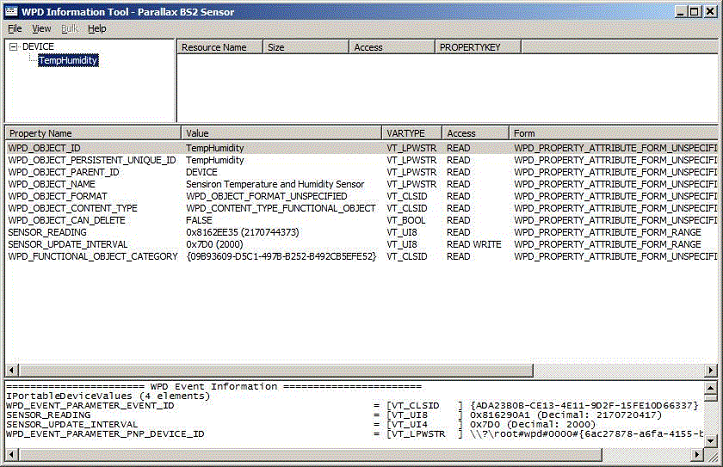
Task: Click the Value column header
Action: click(x=281, y=133)
